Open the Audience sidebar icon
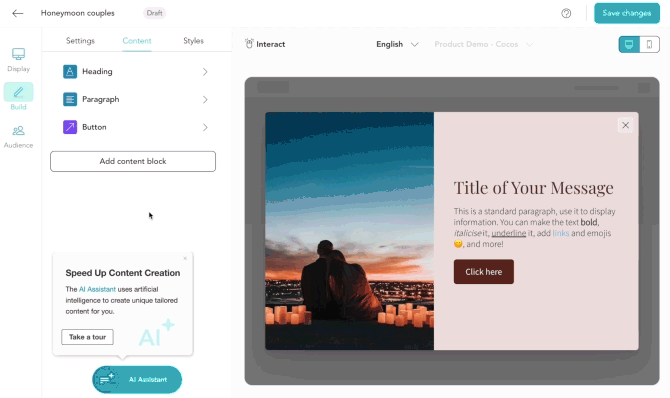 pyautogui.click(x=18, y=131)
